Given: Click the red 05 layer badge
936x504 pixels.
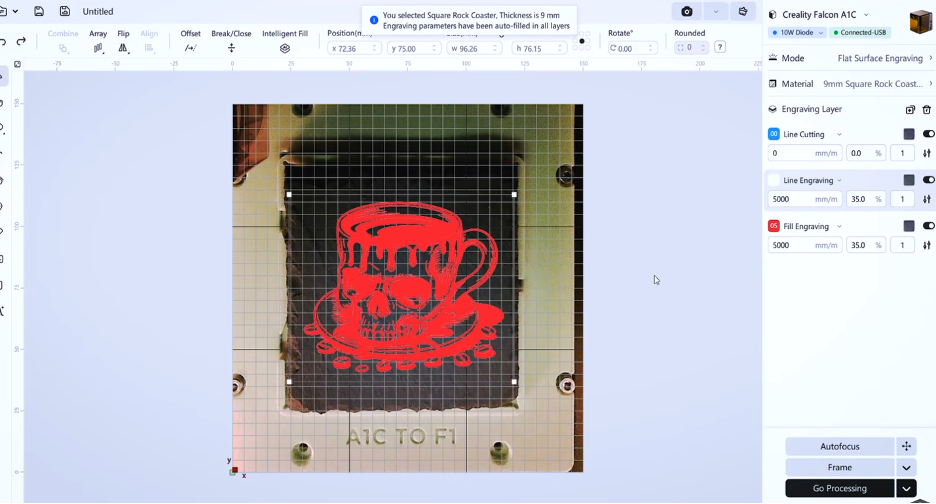Looking at the screenshot, I should (x=774, y=226).
